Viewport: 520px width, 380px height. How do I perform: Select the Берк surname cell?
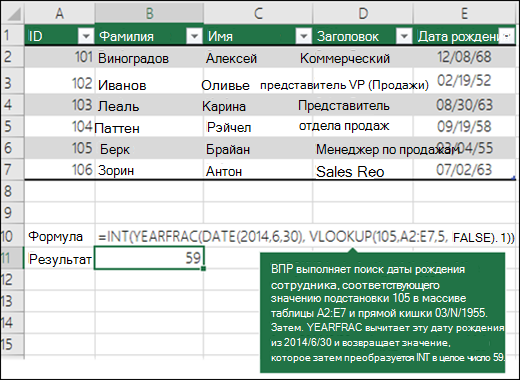(x=149, y=148)
